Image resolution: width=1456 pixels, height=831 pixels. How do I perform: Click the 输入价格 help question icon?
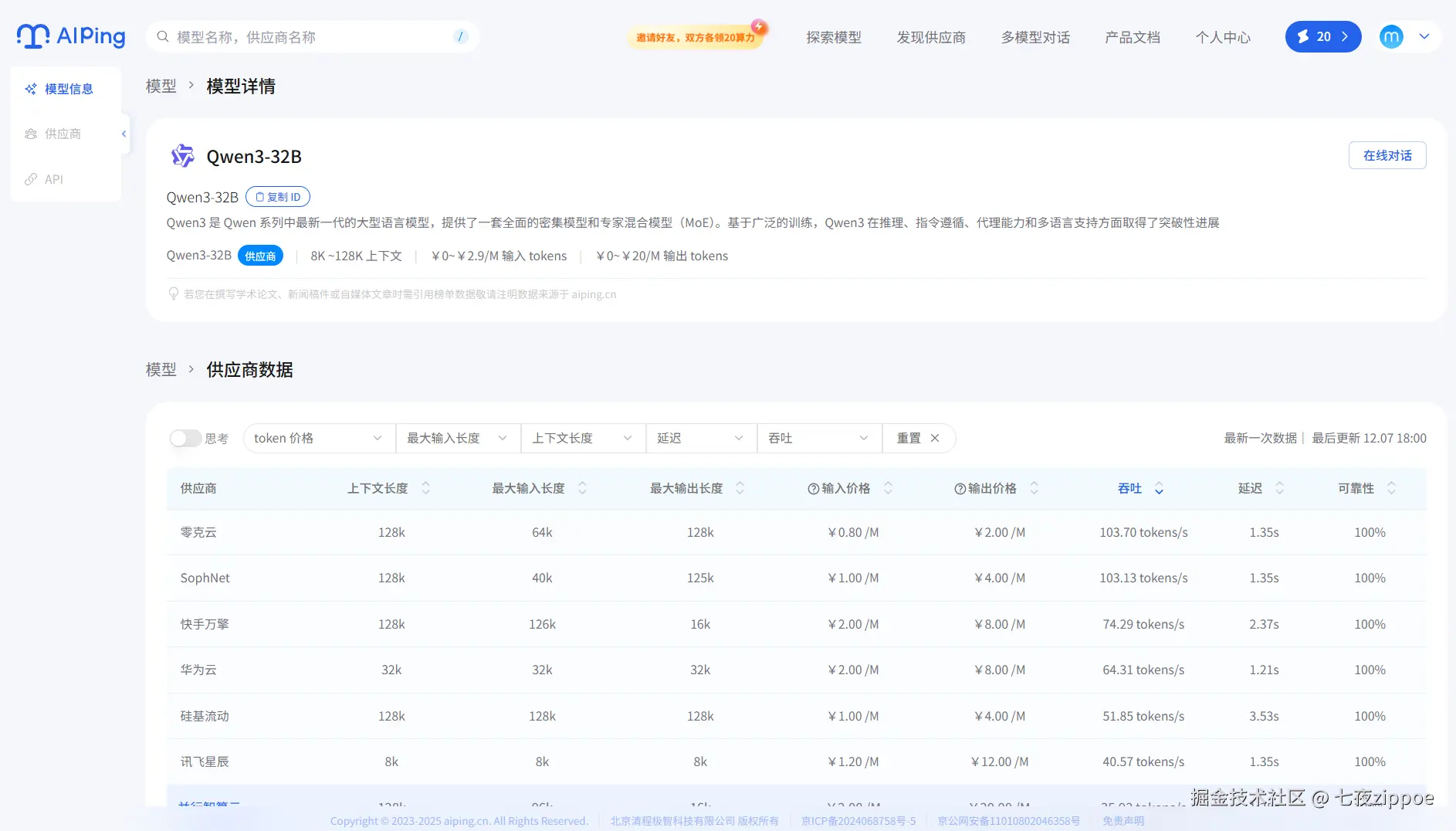pos(813,489)
